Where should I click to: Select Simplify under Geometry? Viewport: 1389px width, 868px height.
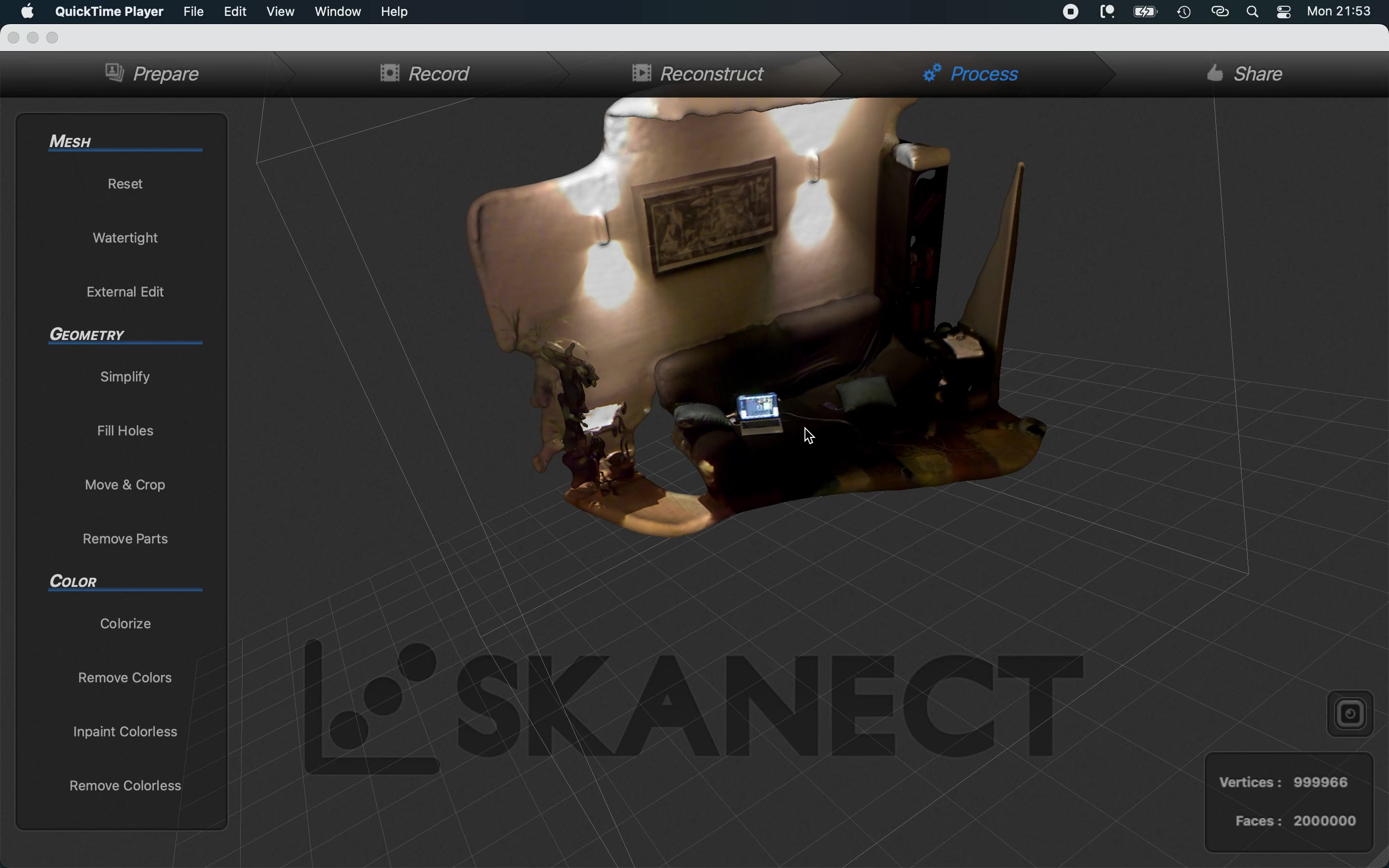coord(125,377)
